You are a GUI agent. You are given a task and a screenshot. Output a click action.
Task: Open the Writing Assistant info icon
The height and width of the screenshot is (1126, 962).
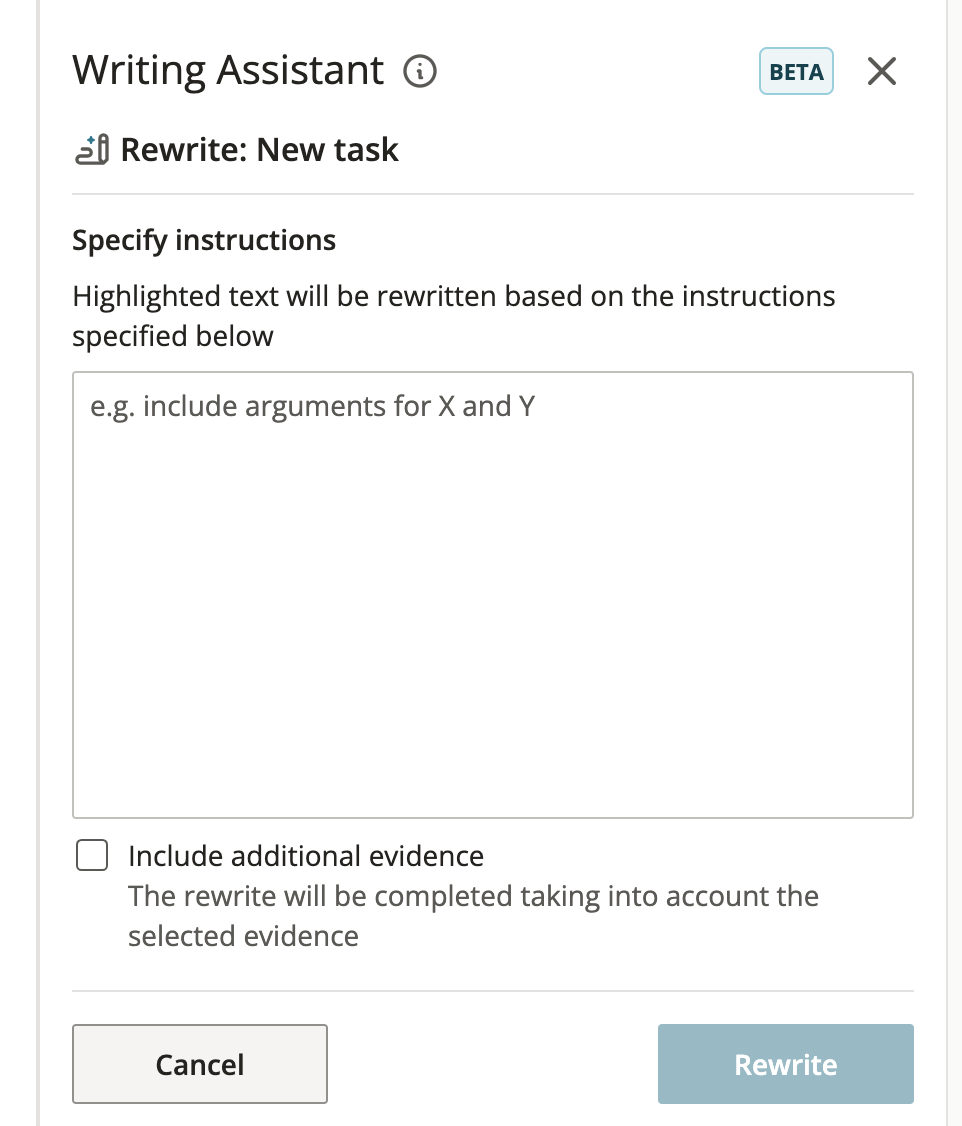(419, 71)
